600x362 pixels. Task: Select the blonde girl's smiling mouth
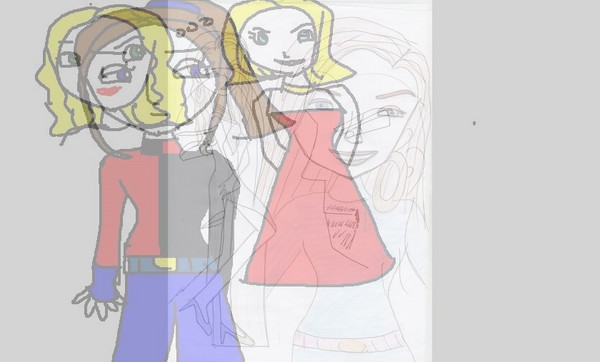click(x=288, y=61)
